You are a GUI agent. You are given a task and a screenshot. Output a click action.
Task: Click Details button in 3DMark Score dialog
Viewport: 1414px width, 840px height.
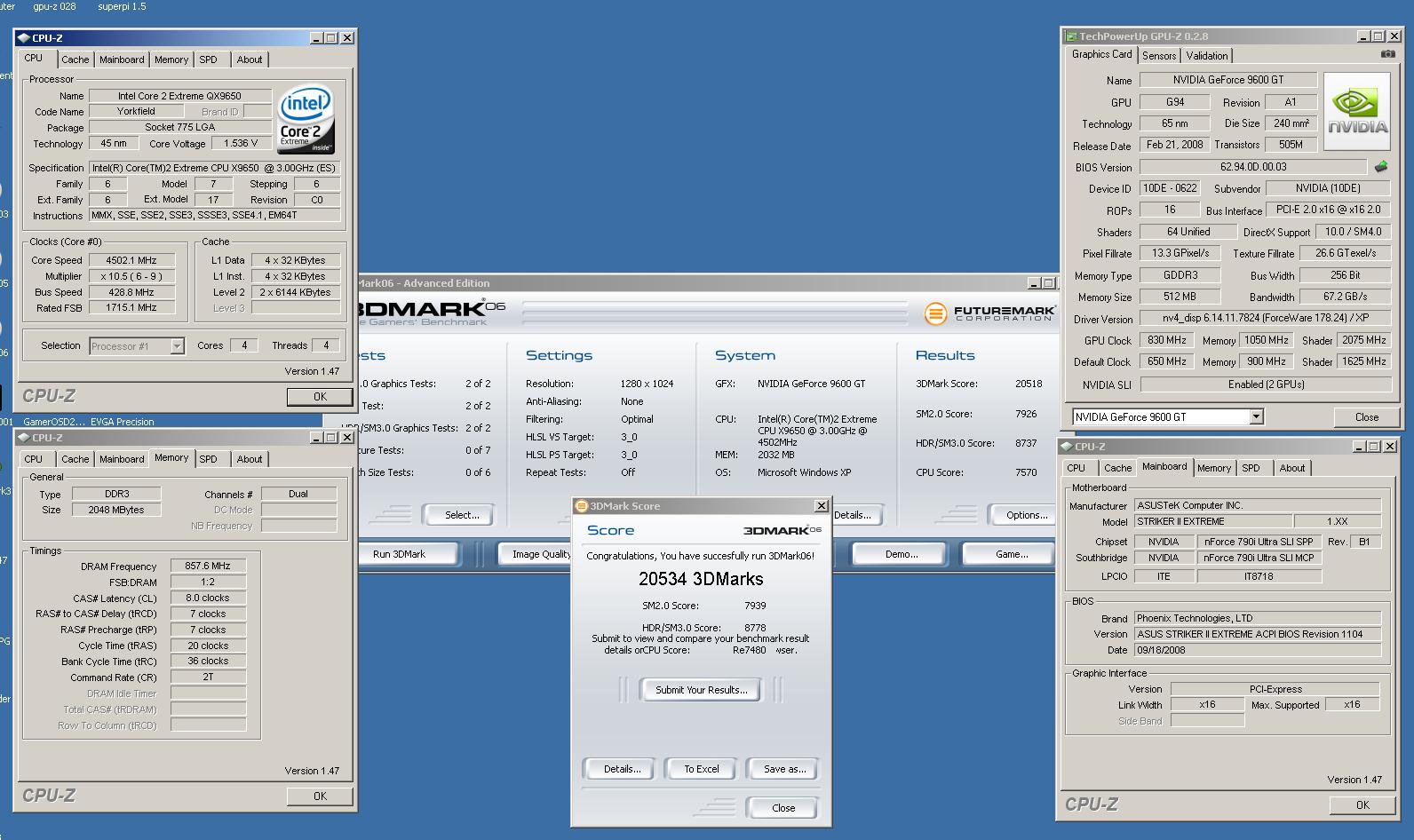[622, 769]
